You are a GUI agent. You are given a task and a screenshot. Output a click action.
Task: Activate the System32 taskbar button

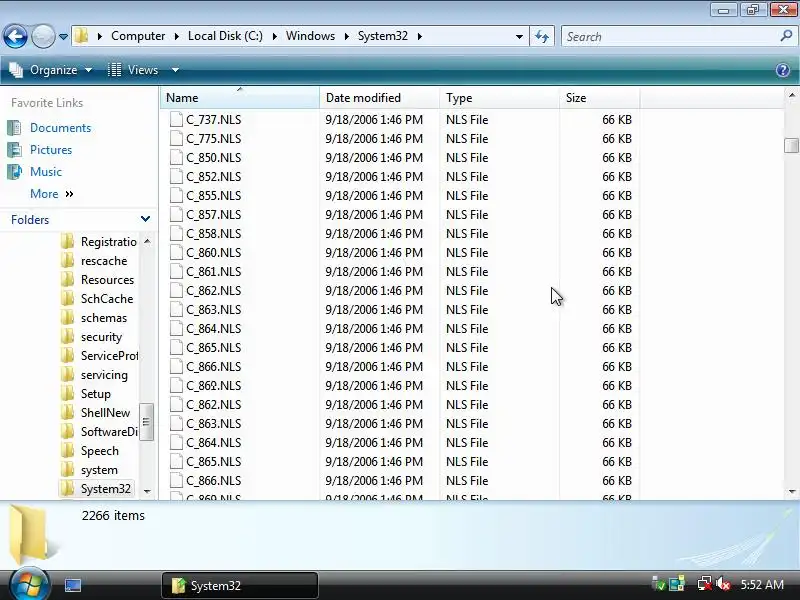240,585
